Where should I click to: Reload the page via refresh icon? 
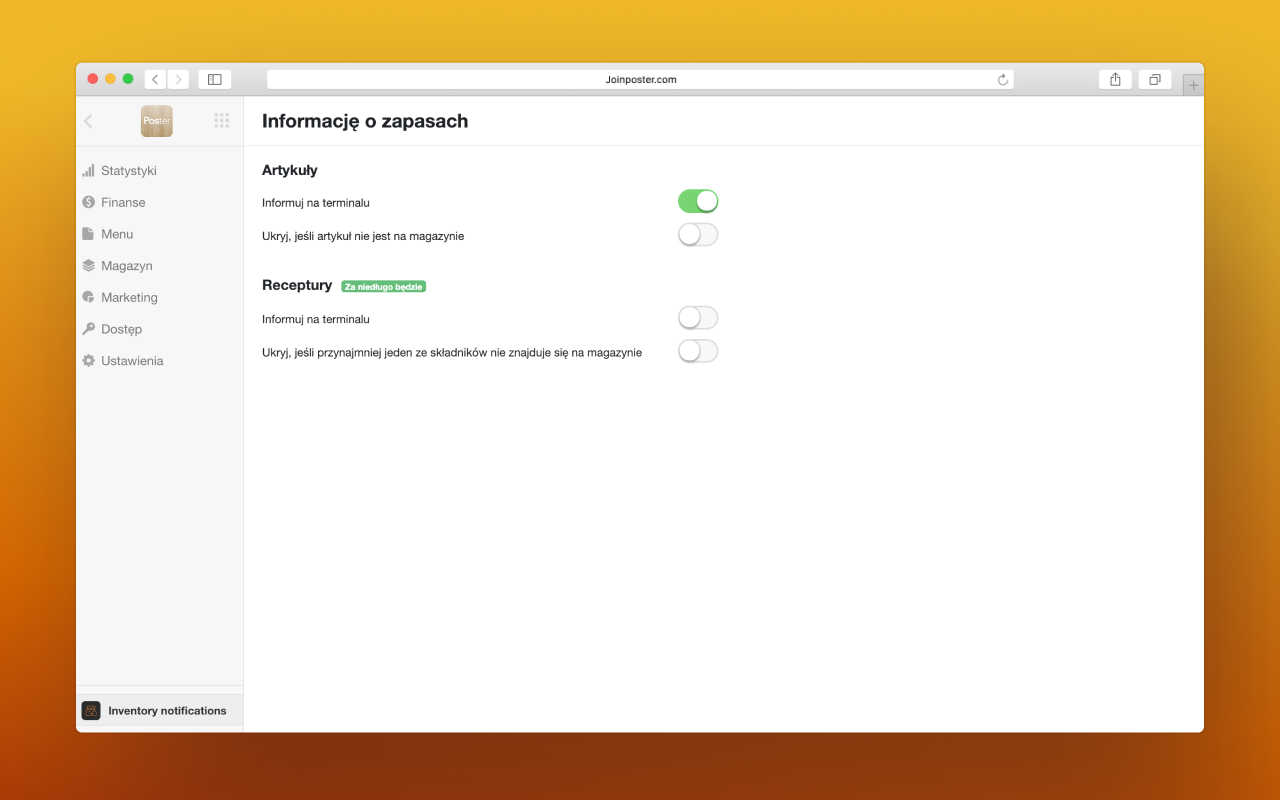1003,79
